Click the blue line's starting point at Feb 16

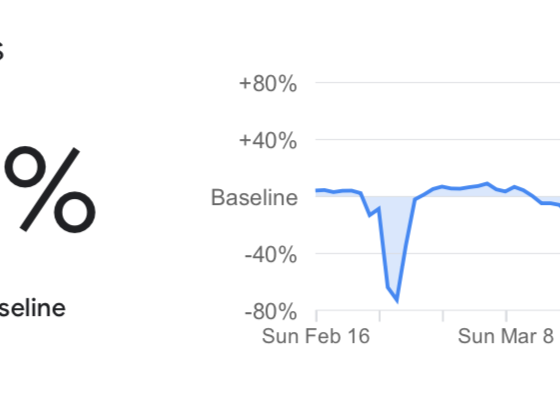(317, 191)
